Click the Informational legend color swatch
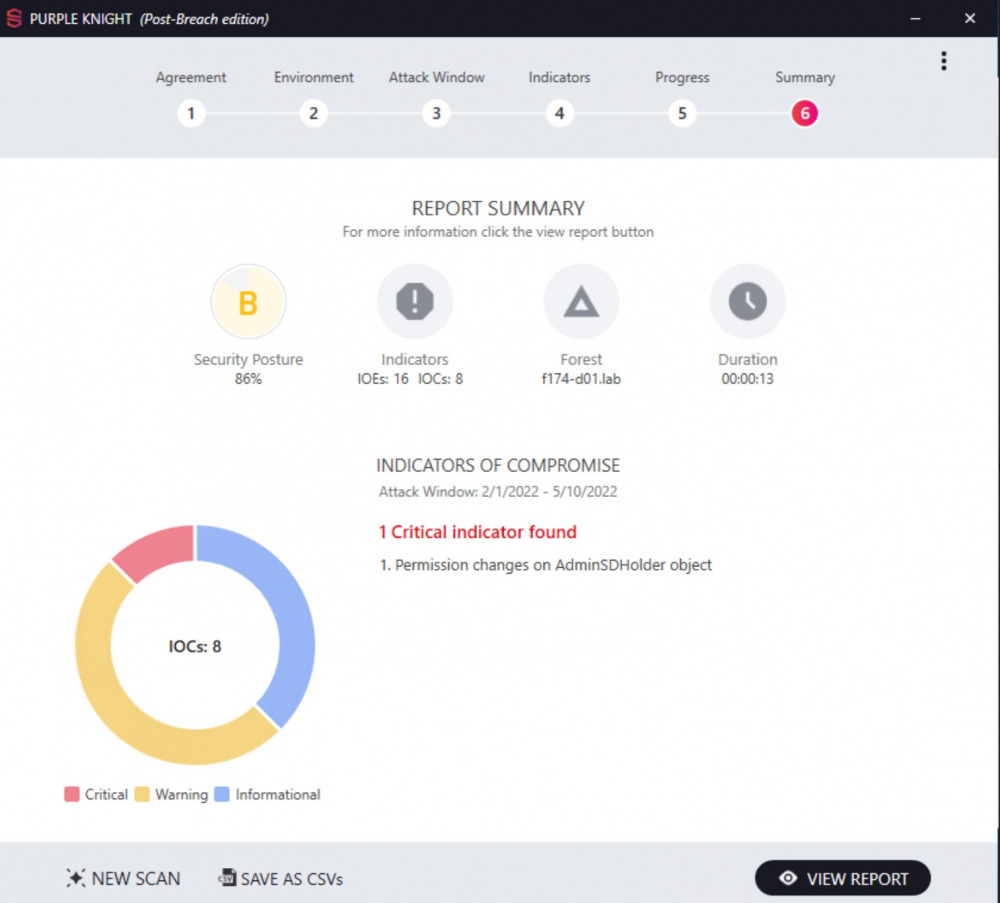Viewport: 1000px width, 903px height. [222, 794]
